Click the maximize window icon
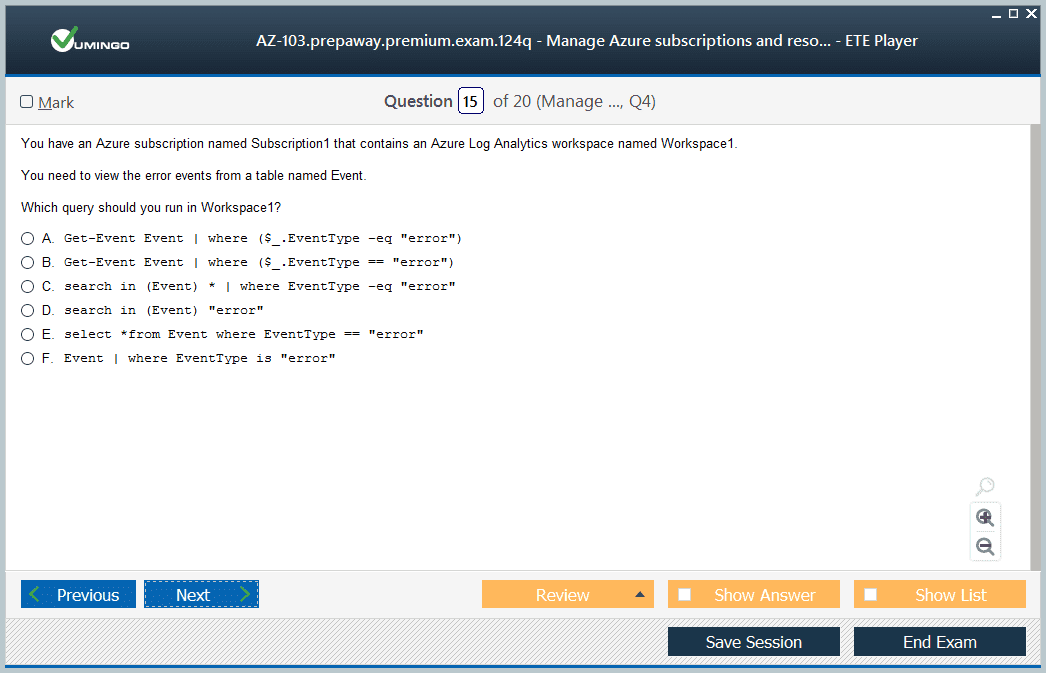 pyautogui.click(x=1013, y=13)
